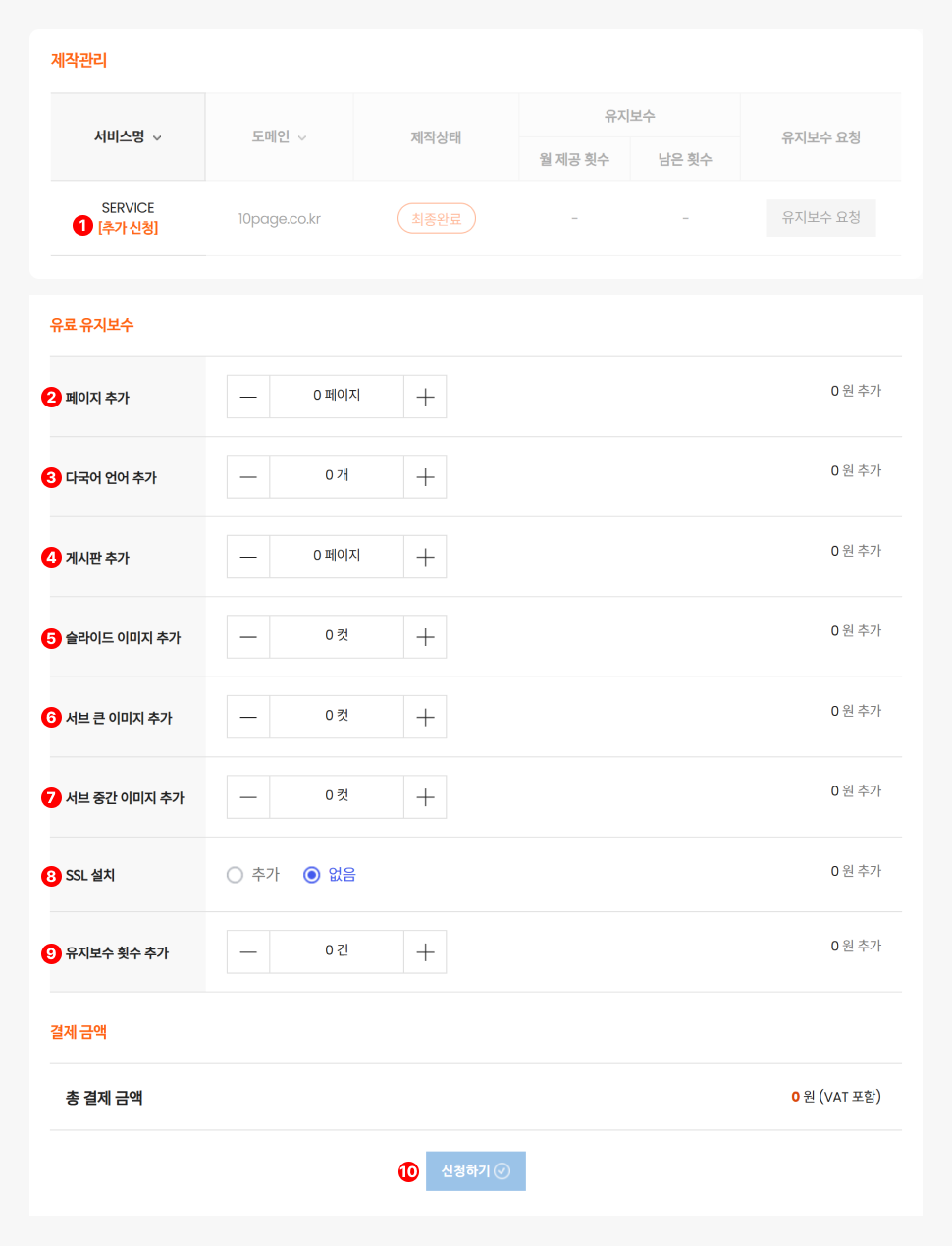Screen dimensions: 952x1246
Task: Increase 유지보수 횟수 추가 with plus
Action: tap(425, 951)
